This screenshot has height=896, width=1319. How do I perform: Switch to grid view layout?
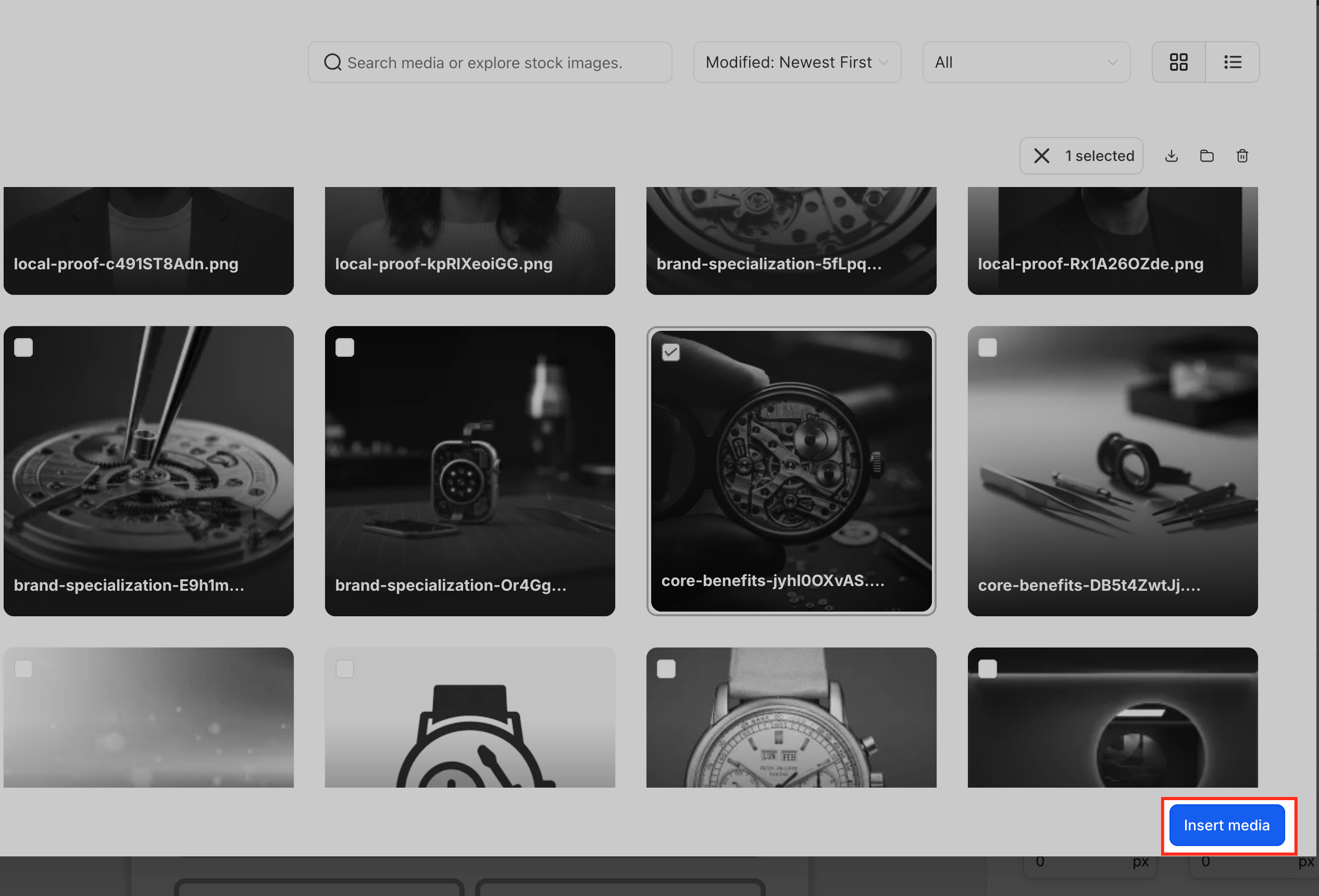1178,63
